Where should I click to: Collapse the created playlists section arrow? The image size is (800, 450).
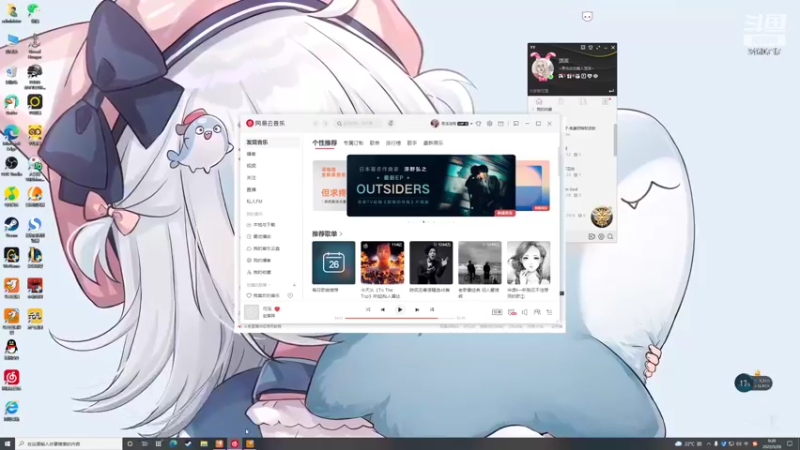pos(269,285)
